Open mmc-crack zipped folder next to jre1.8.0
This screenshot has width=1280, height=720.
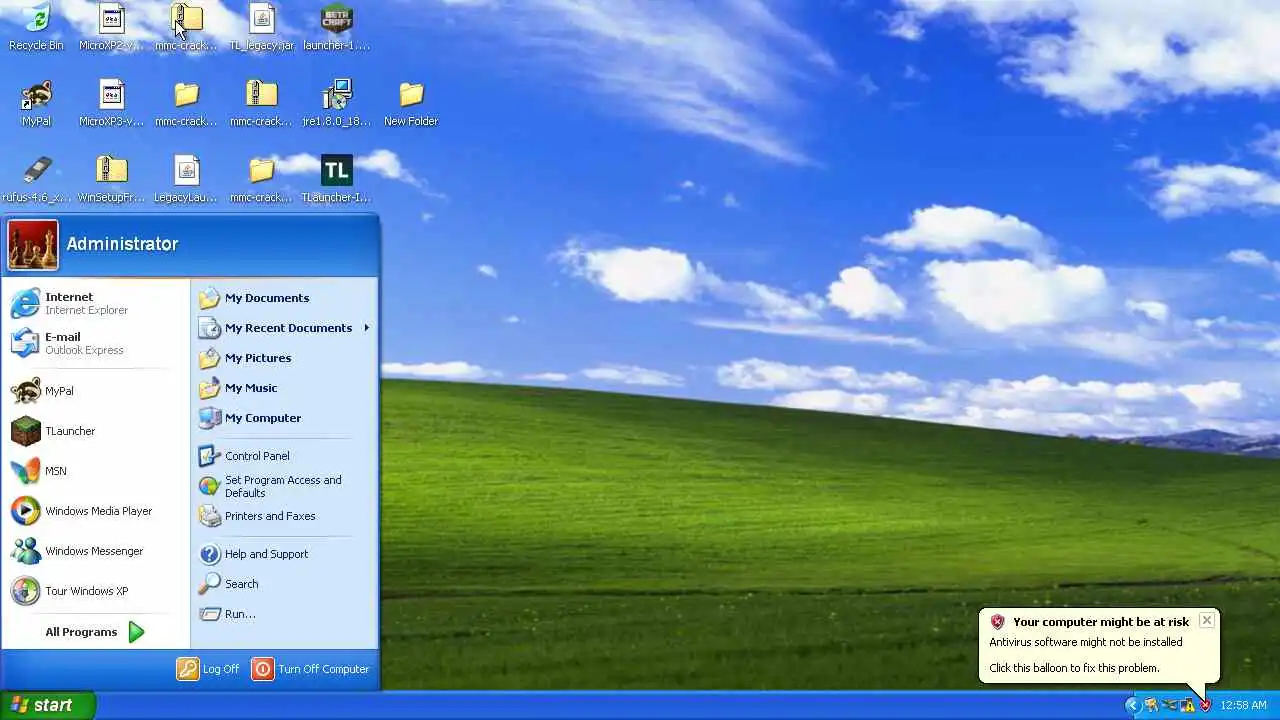[x=261, y=103]
